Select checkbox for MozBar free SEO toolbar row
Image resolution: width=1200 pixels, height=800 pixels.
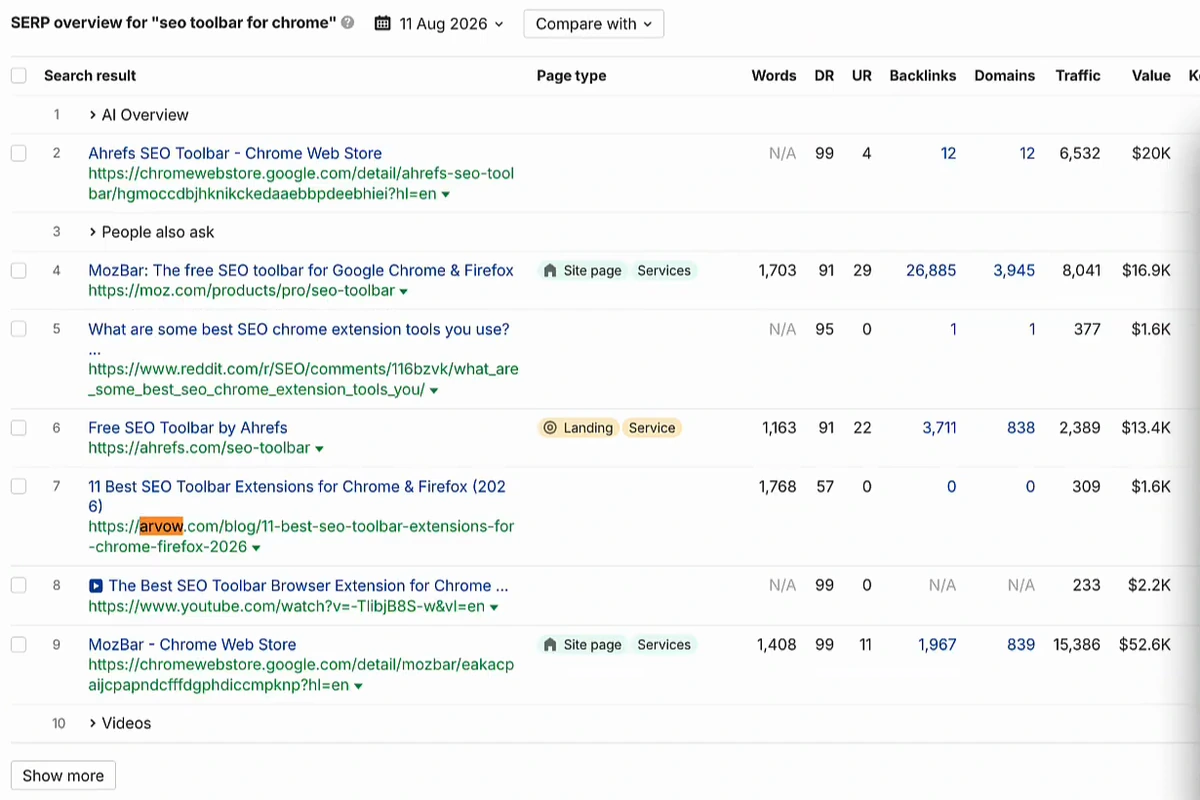click(x=18, y=270)
